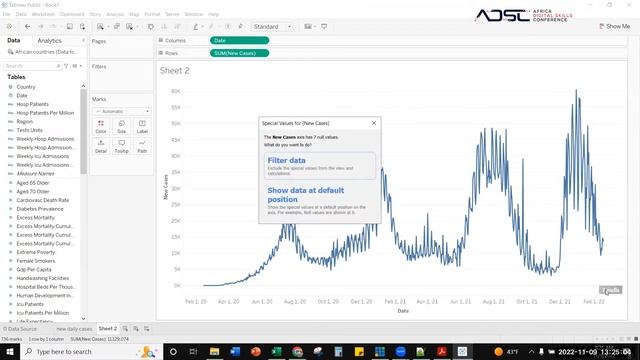Click the Duplicate sheet toolbar icon
The image size is (640, 360).
point(117,27)
